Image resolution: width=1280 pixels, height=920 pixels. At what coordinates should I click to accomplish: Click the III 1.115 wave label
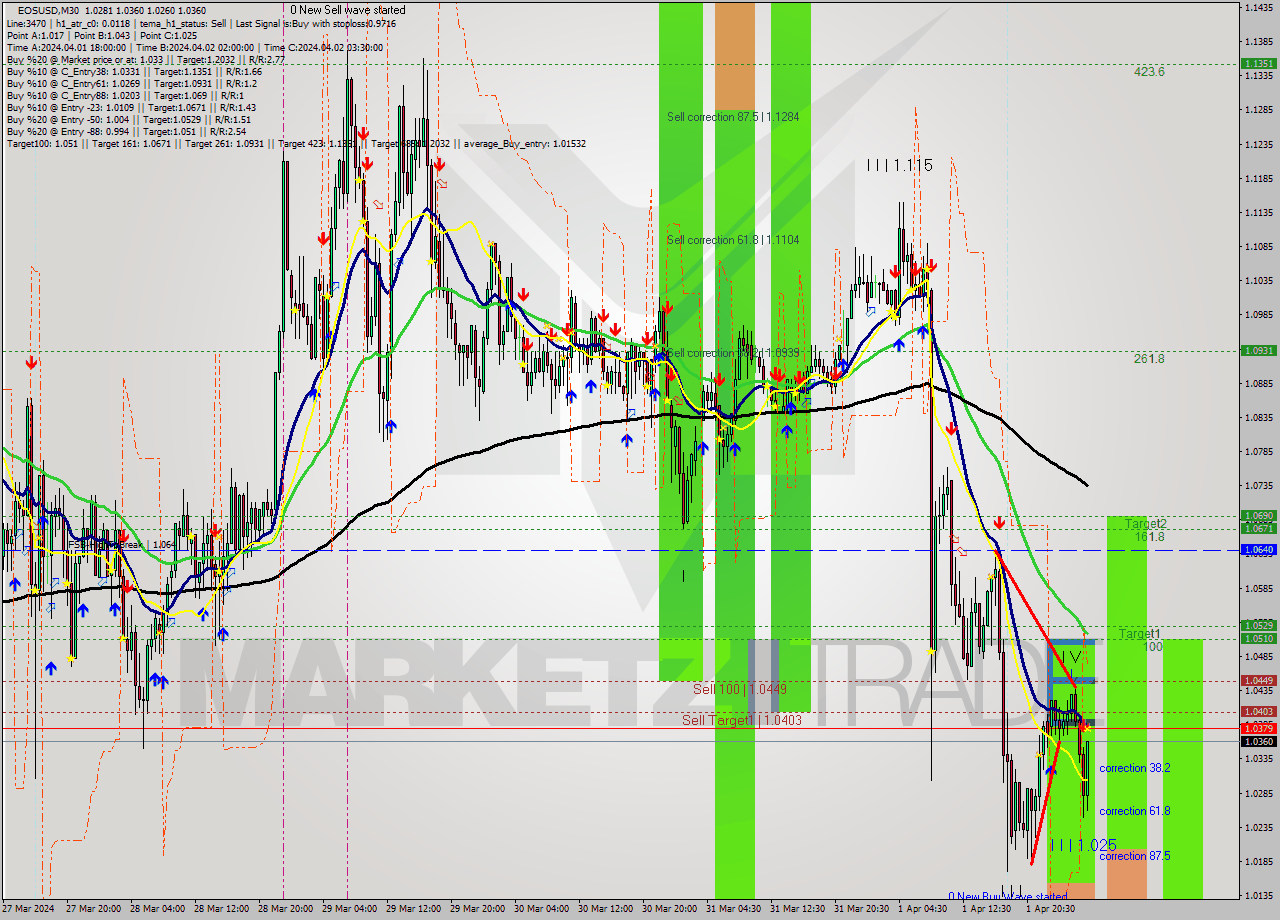900,165
